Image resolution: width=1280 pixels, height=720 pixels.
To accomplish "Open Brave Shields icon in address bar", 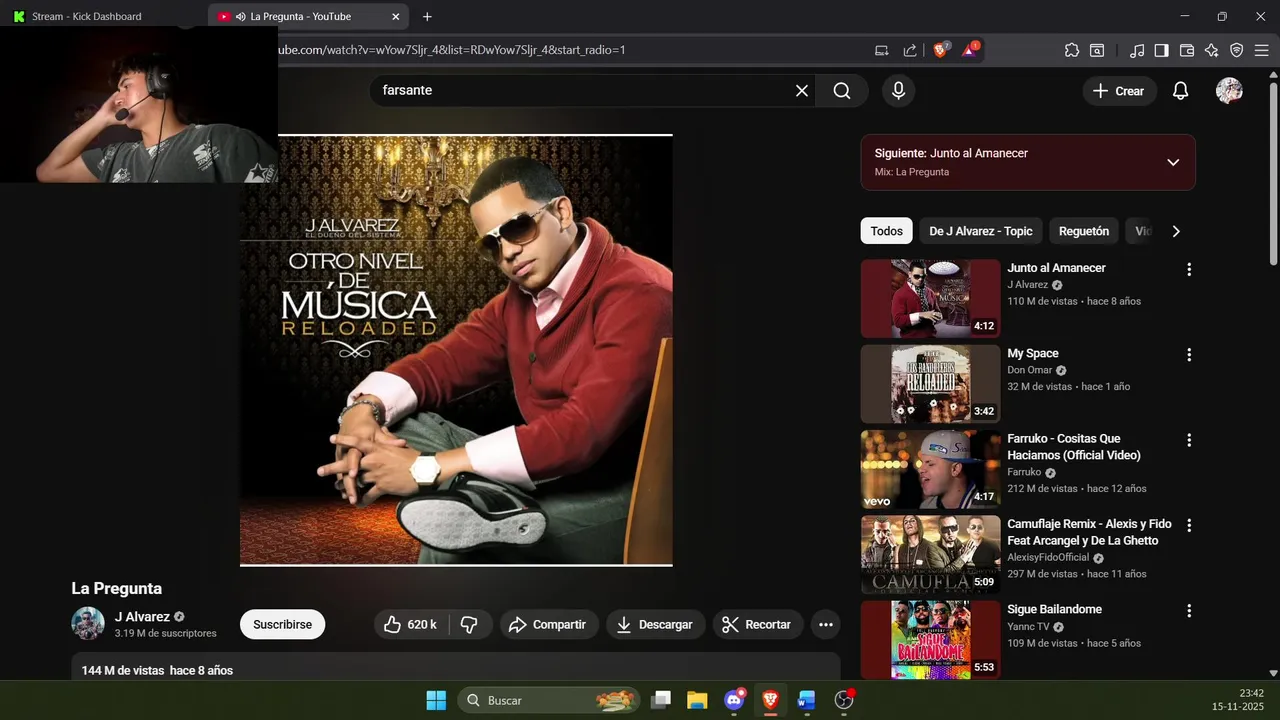I will tap(940, 50).
